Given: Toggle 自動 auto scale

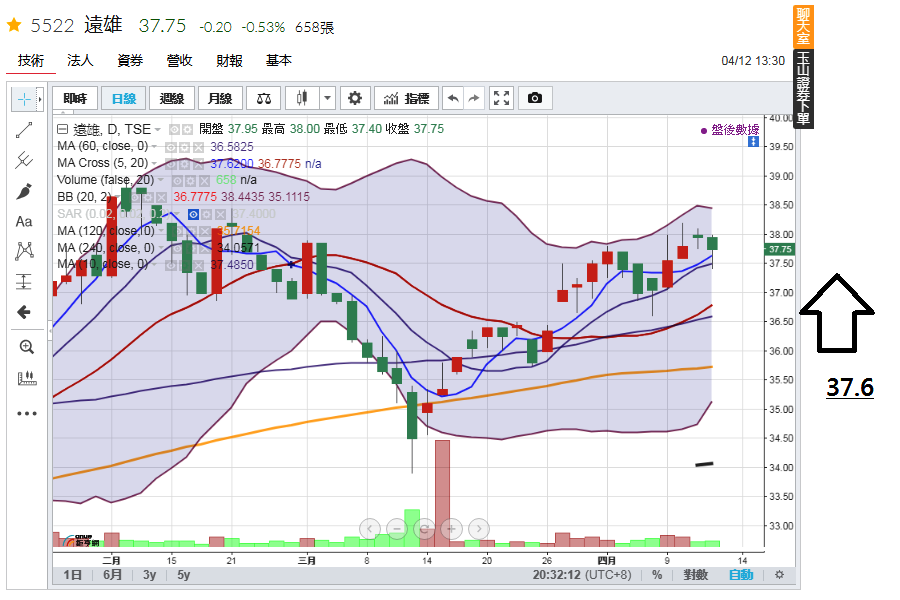Looking at the screenshot, I should point(741,575).
